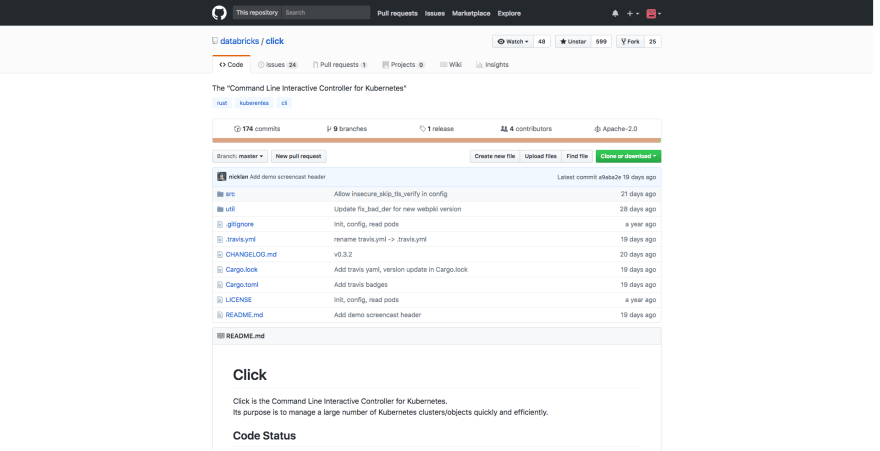Select the cli topic tag

coord(284,103)
